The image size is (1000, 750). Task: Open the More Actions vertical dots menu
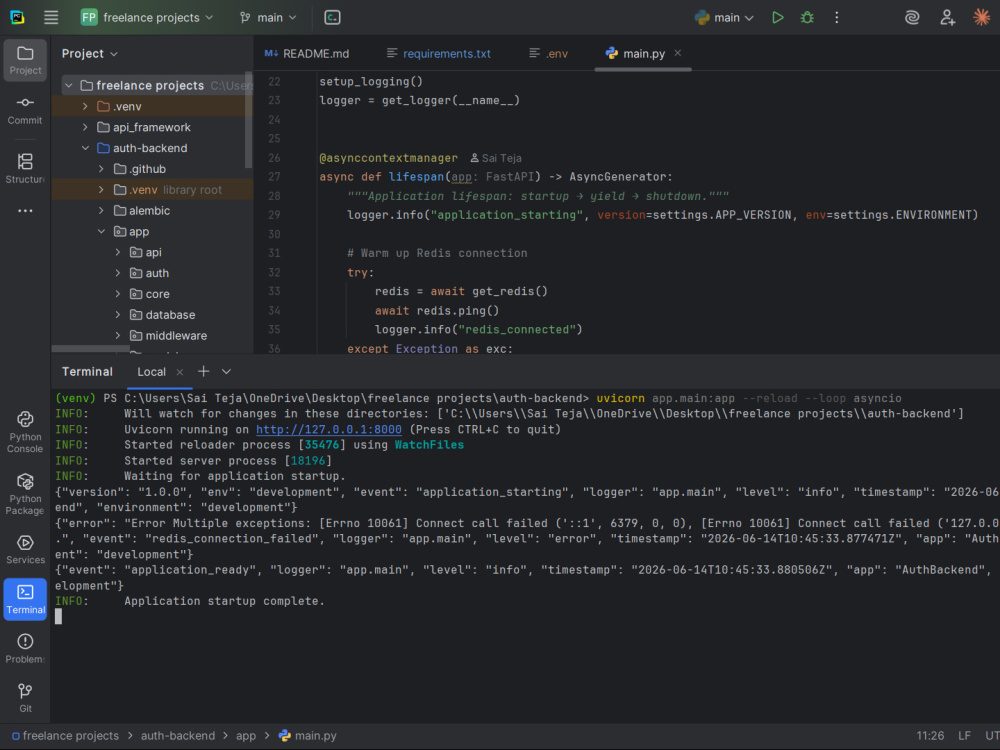tap(837, 17)
